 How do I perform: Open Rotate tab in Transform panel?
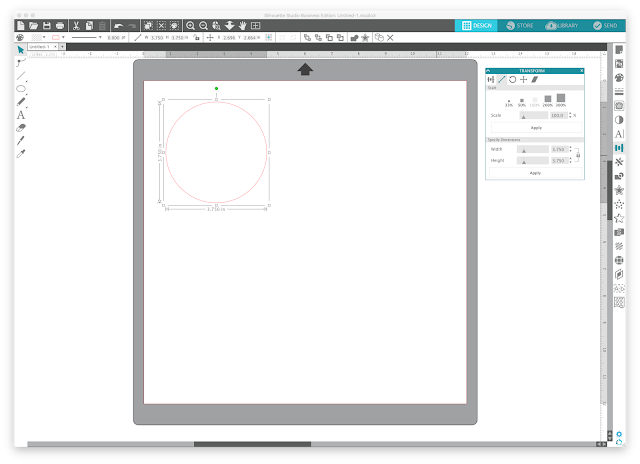click(x=513, y=80)
